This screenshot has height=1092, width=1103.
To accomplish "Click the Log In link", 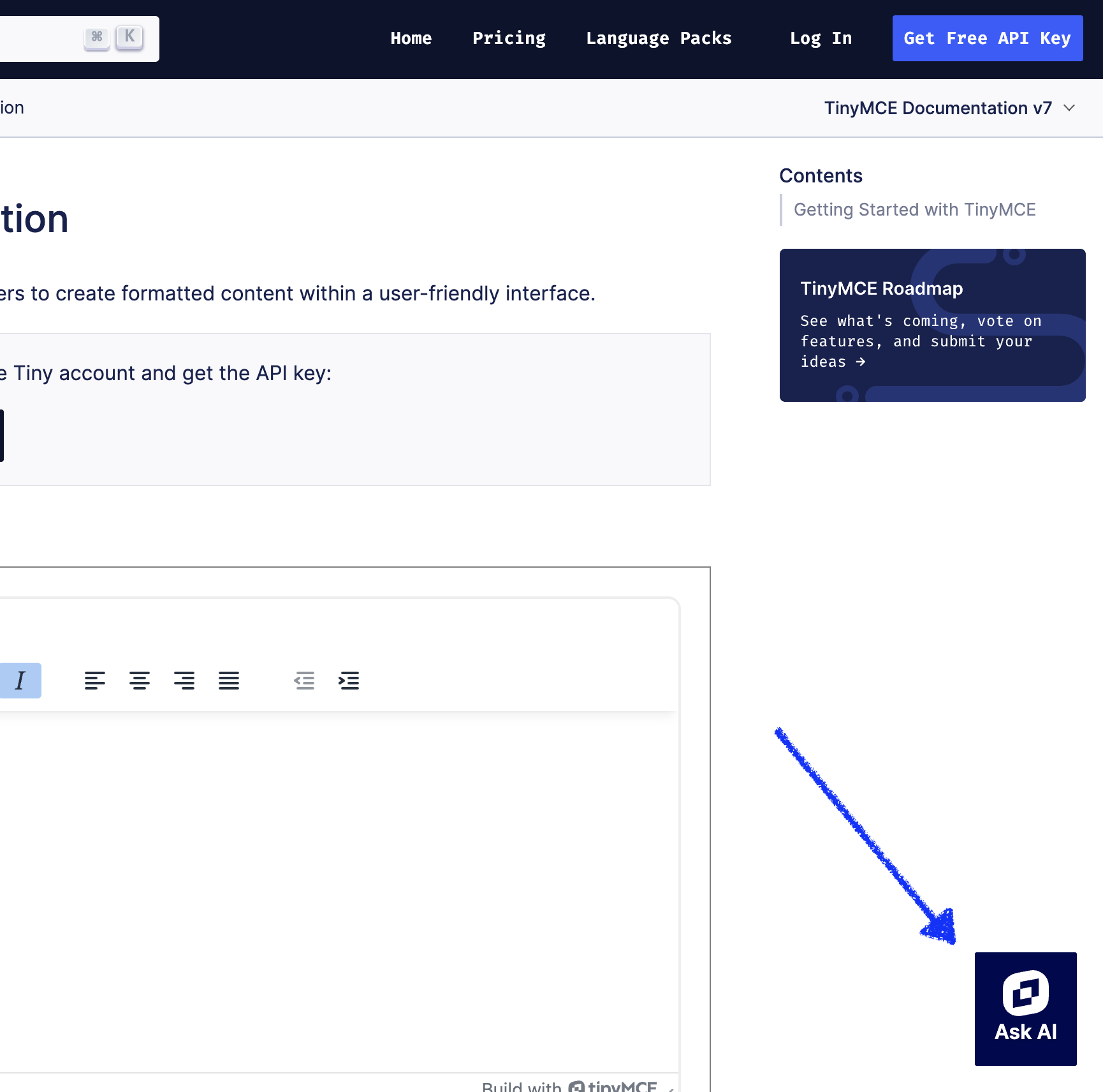I will pyautogui.click(x=821, y=38).
